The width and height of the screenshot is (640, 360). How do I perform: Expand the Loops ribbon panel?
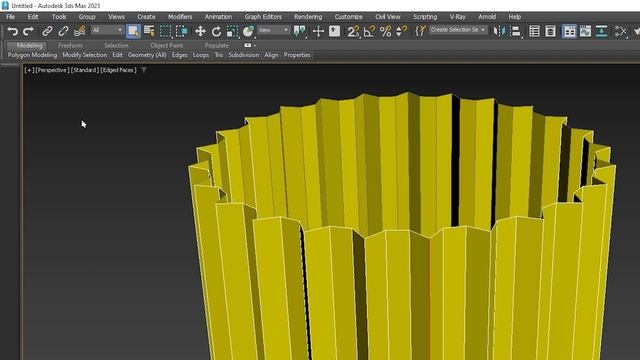tap(201, 55)
